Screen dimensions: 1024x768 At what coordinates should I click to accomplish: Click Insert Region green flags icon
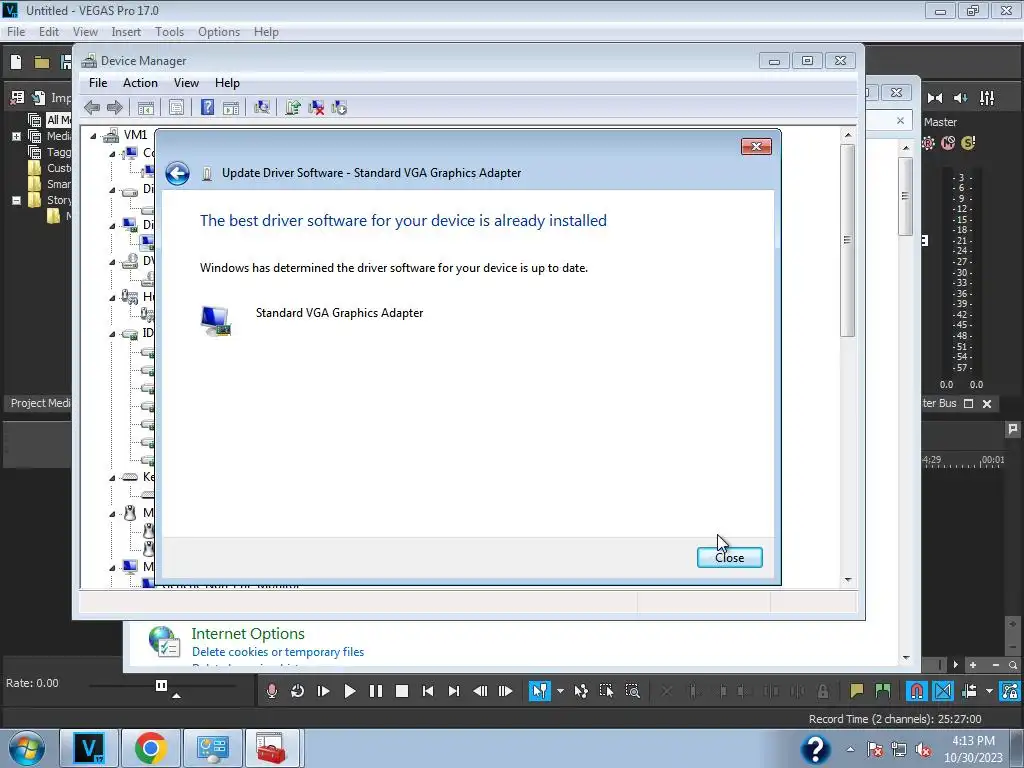click(x=883, y=691)
